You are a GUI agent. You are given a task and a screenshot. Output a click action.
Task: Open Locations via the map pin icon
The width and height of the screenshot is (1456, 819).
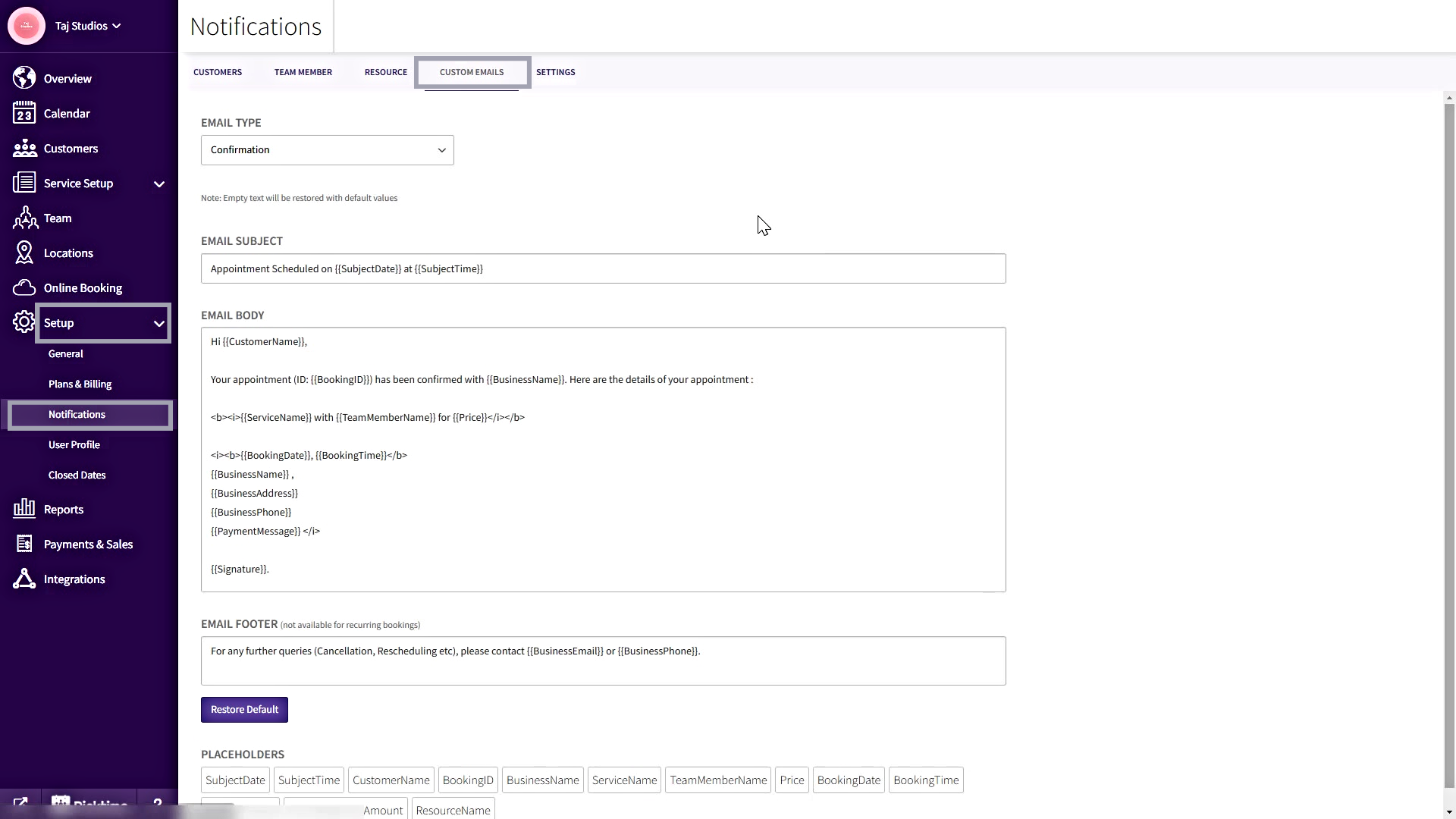[24, 253]
